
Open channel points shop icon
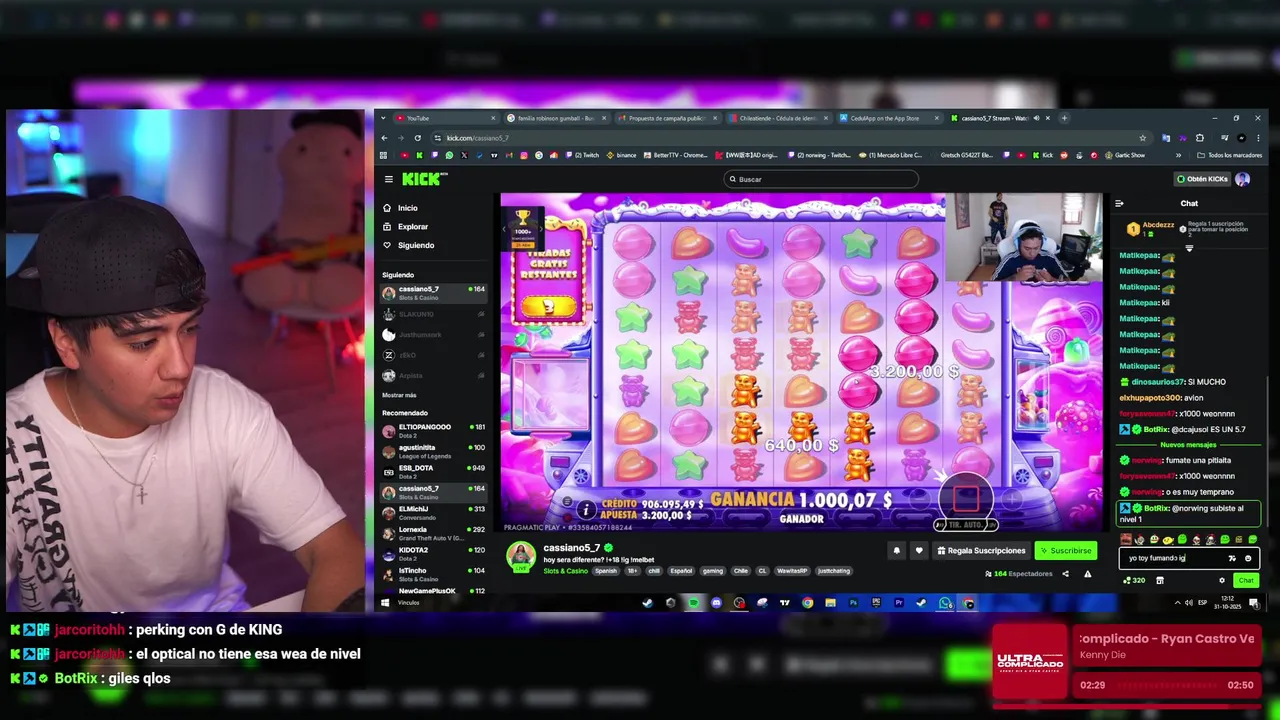click(1160, 580)
